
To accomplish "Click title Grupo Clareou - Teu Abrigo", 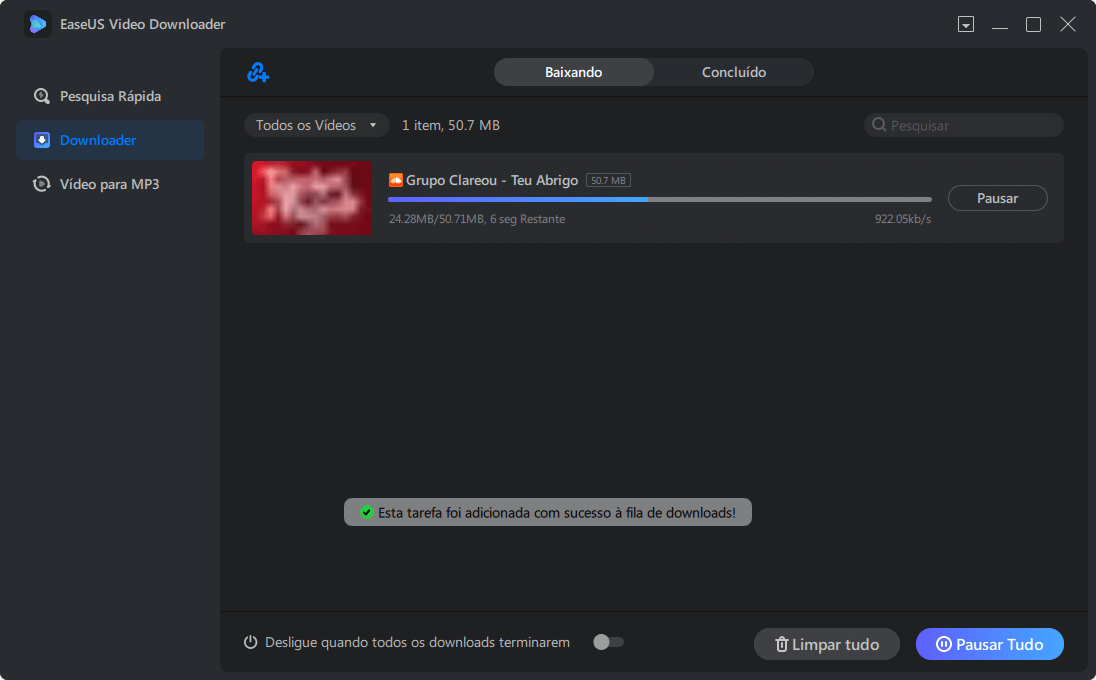I will click(492, 180).
